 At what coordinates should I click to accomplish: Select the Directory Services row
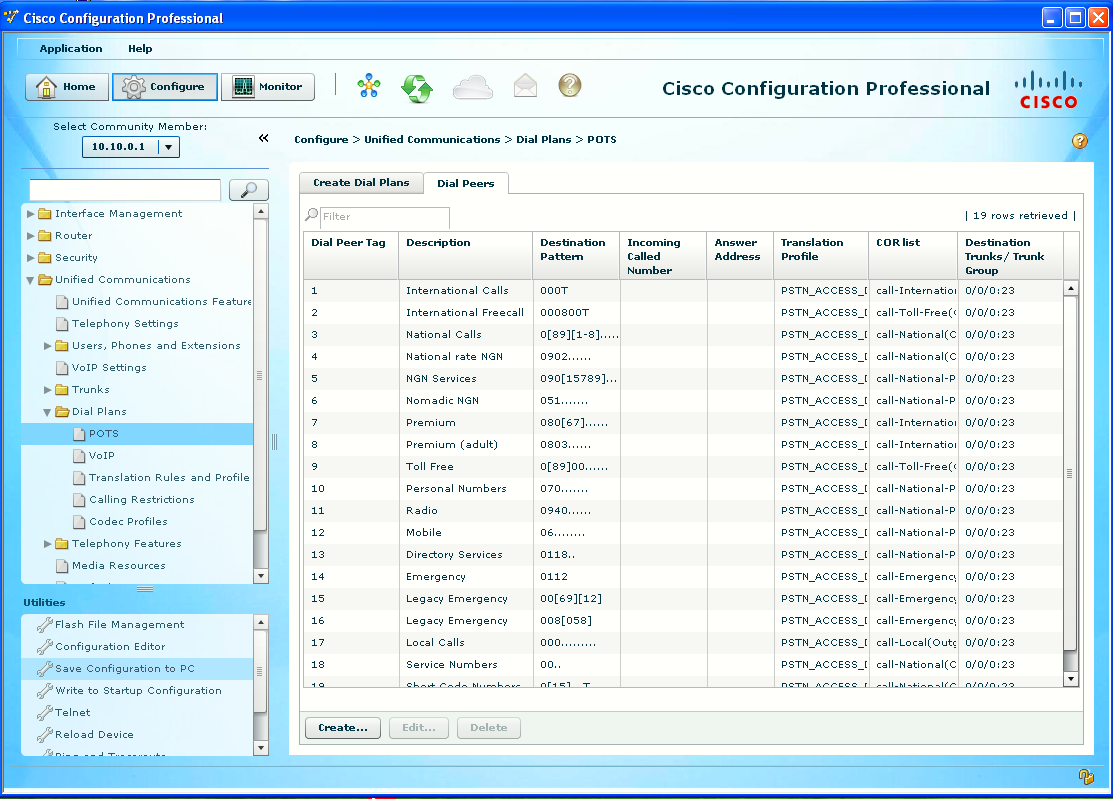(684, 554)
